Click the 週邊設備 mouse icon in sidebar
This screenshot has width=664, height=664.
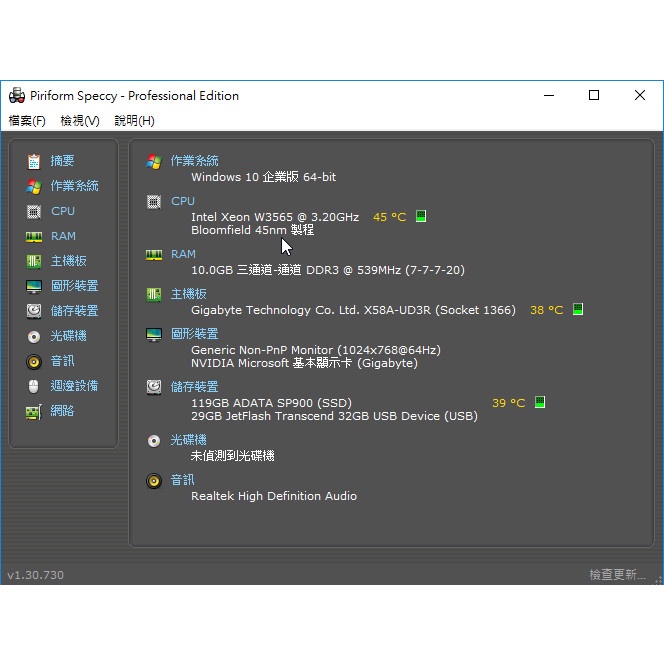pos(34,386)
